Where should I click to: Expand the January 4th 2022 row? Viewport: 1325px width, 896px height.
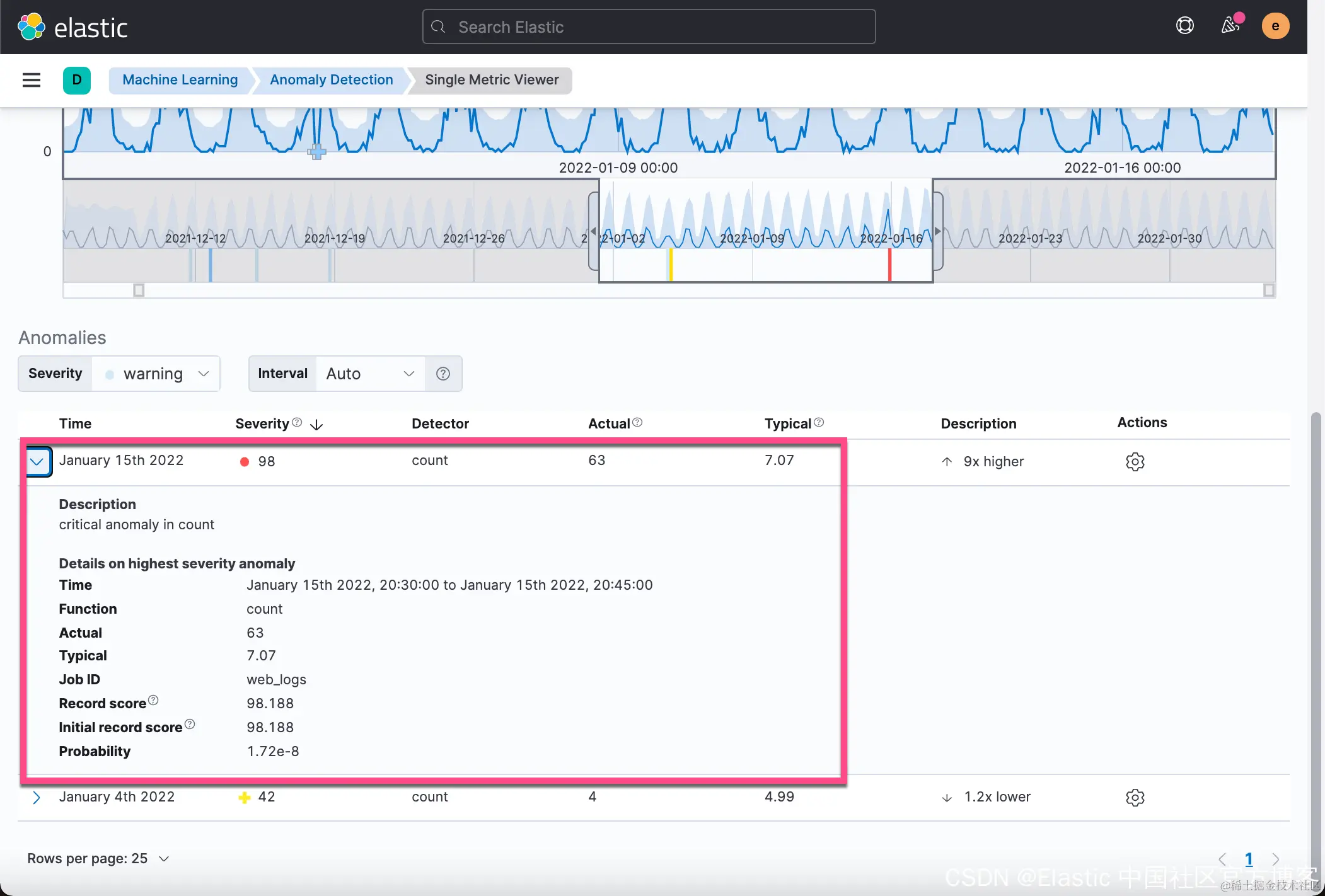point(37,798)
